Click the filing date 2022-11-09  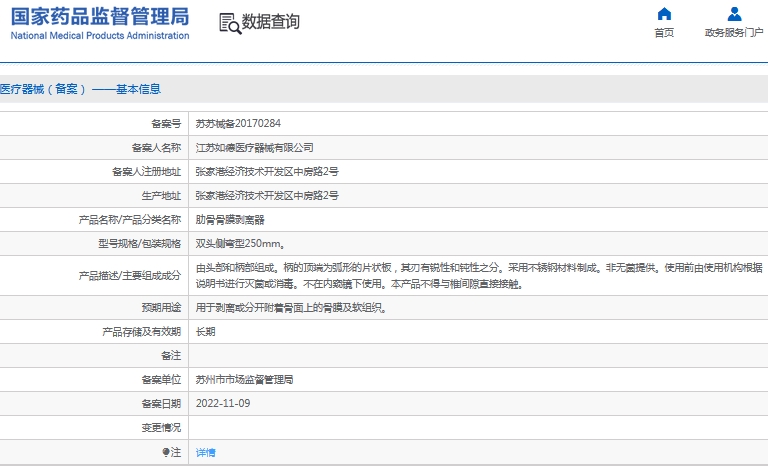[223, 403]
